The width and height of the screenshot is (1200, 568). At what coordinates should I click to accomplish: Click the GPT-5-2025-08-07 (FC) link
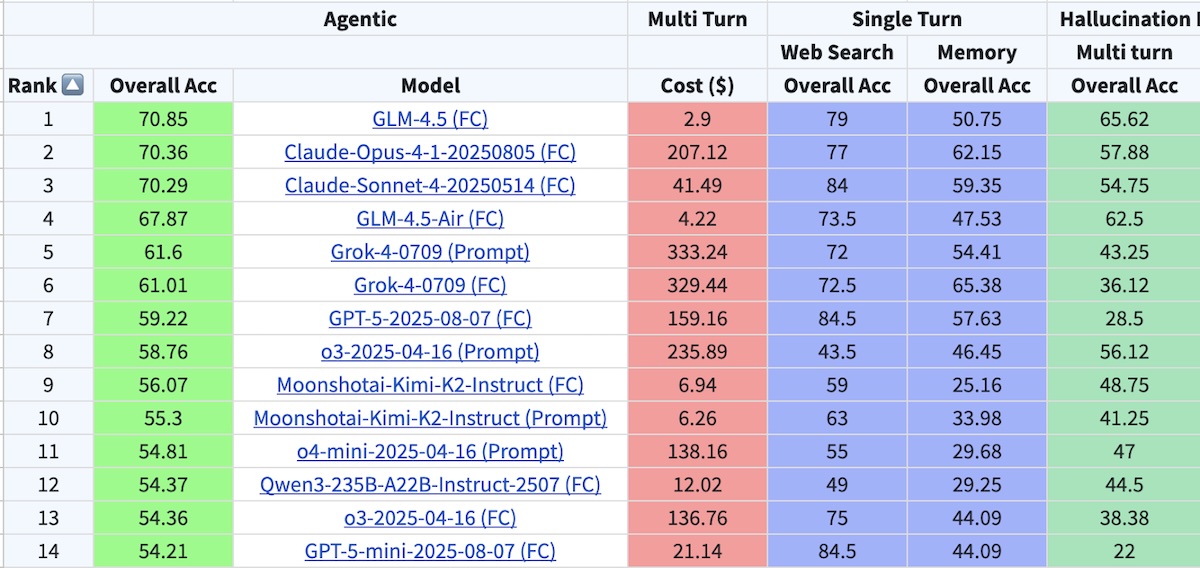coord(430,319)
